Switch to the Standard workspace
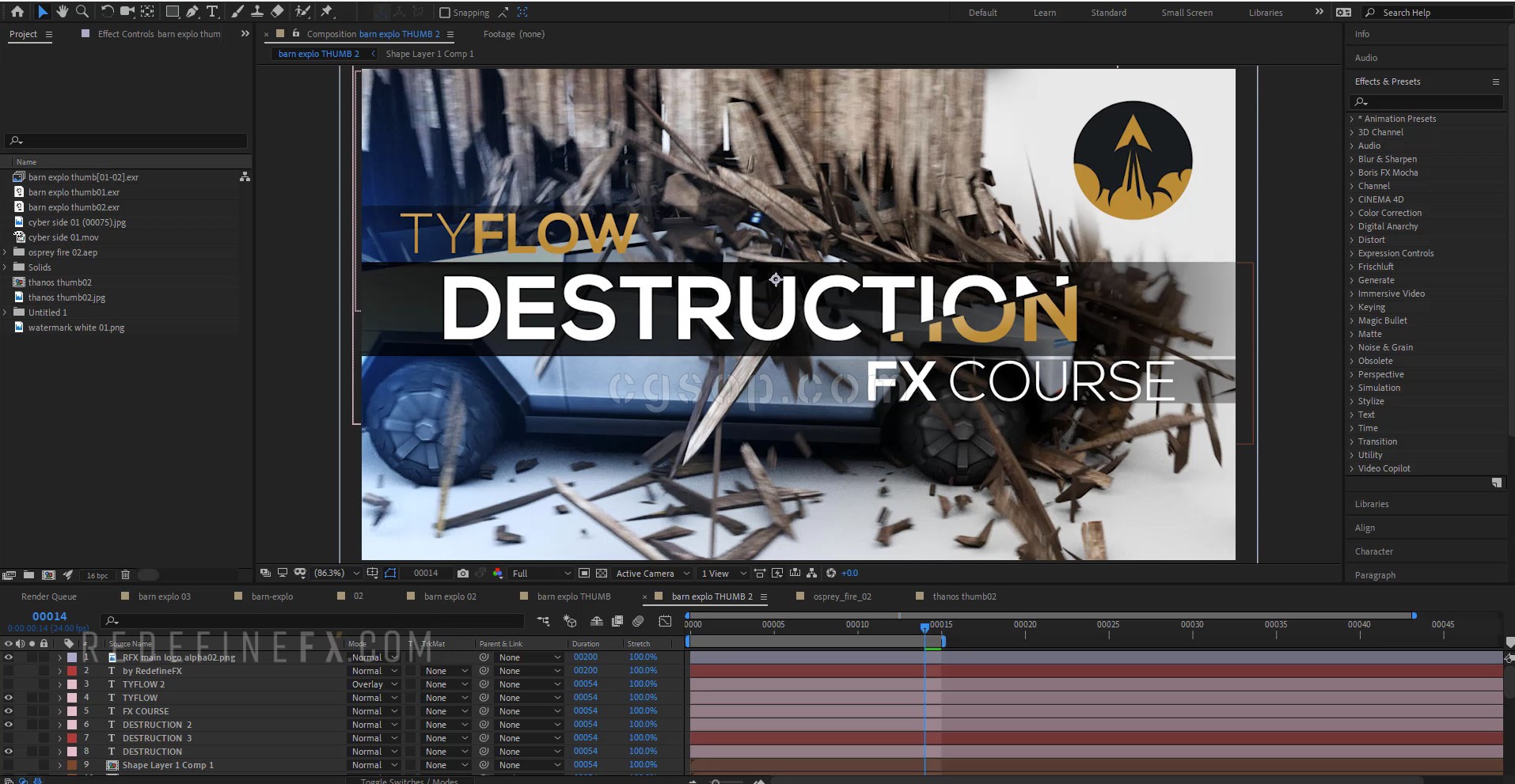 pyautogui.click(x=1108, y=13)
